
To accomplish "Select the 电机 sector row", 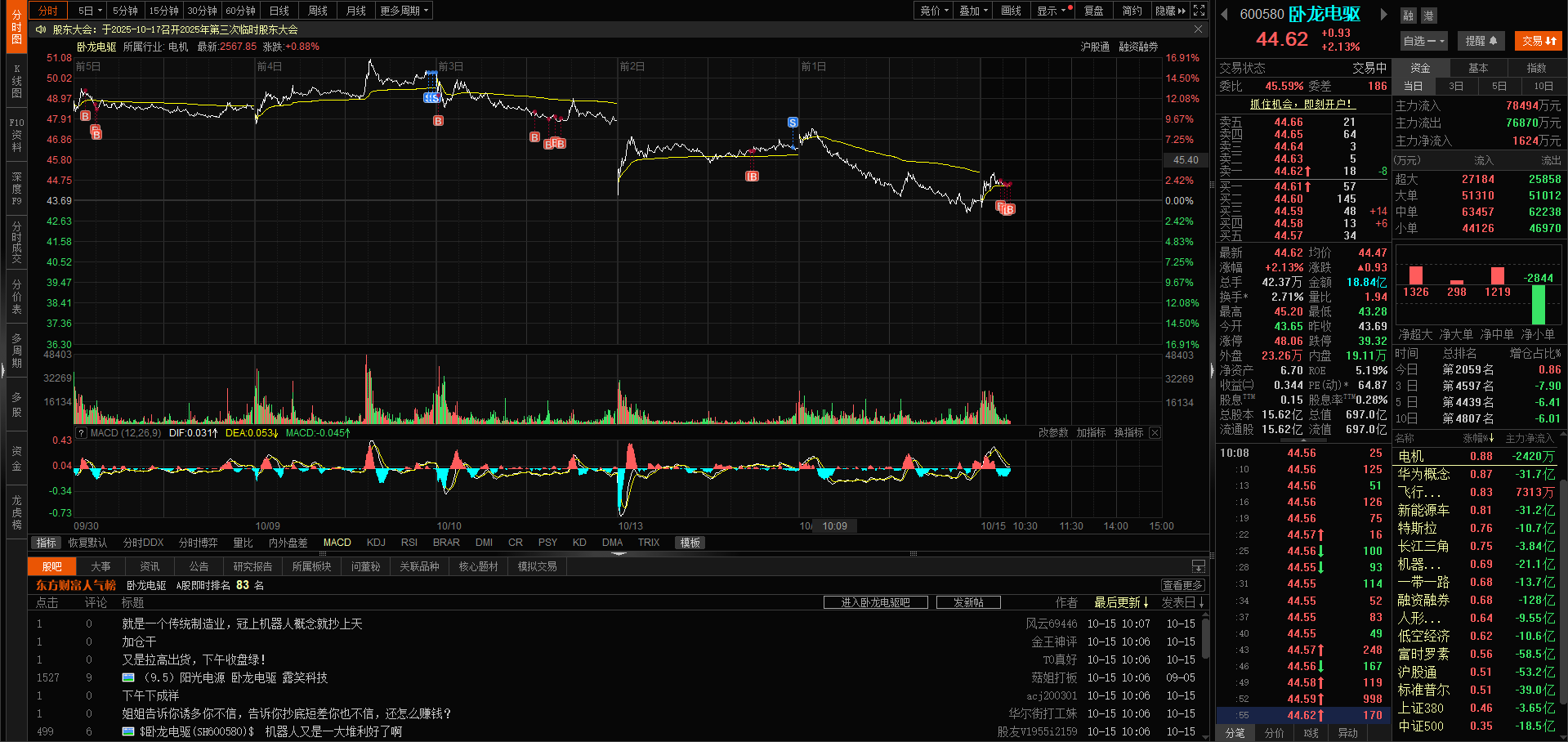I will [1476, 456].
